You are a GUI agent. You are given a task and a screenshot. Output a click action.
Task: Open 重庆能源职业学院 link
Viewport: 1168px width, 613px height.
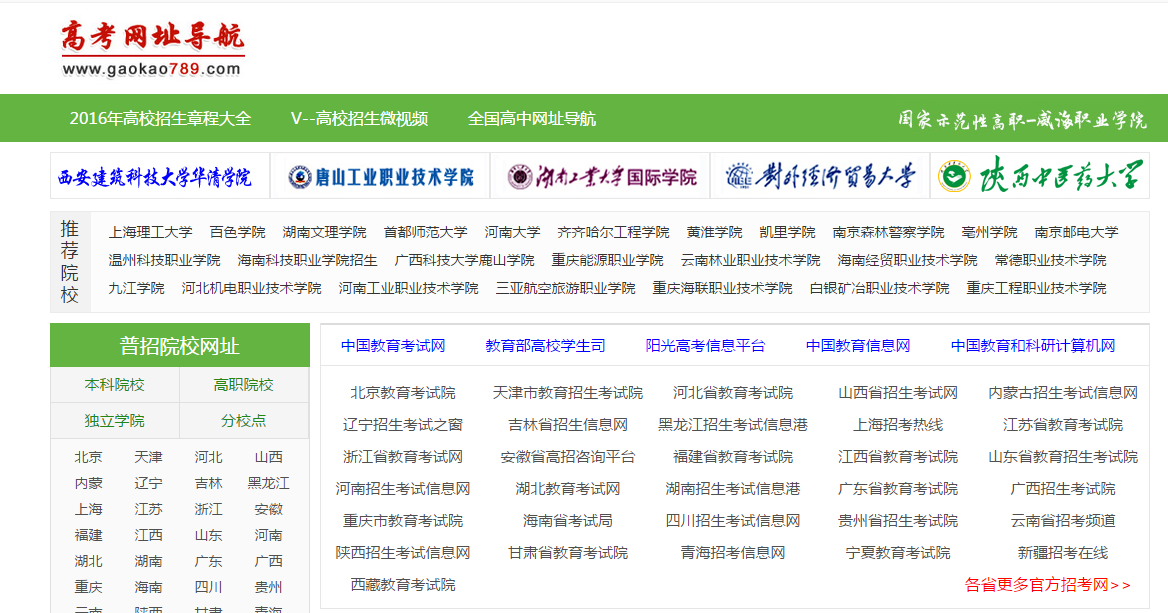(607, 260)
